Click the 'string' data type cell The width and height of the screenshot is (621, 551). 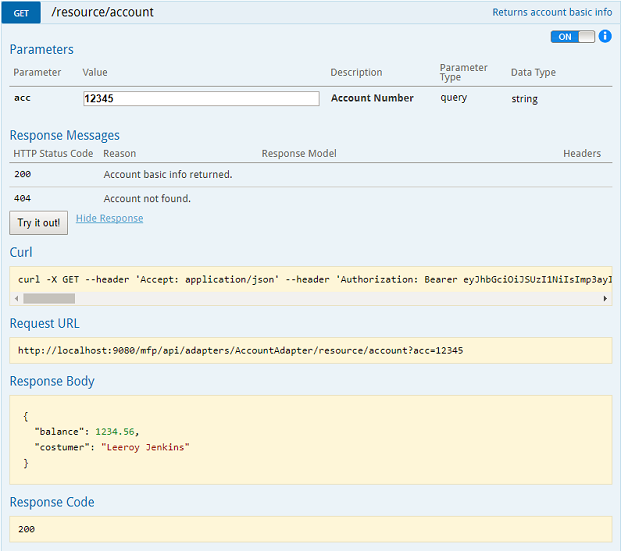click(524, 99)
